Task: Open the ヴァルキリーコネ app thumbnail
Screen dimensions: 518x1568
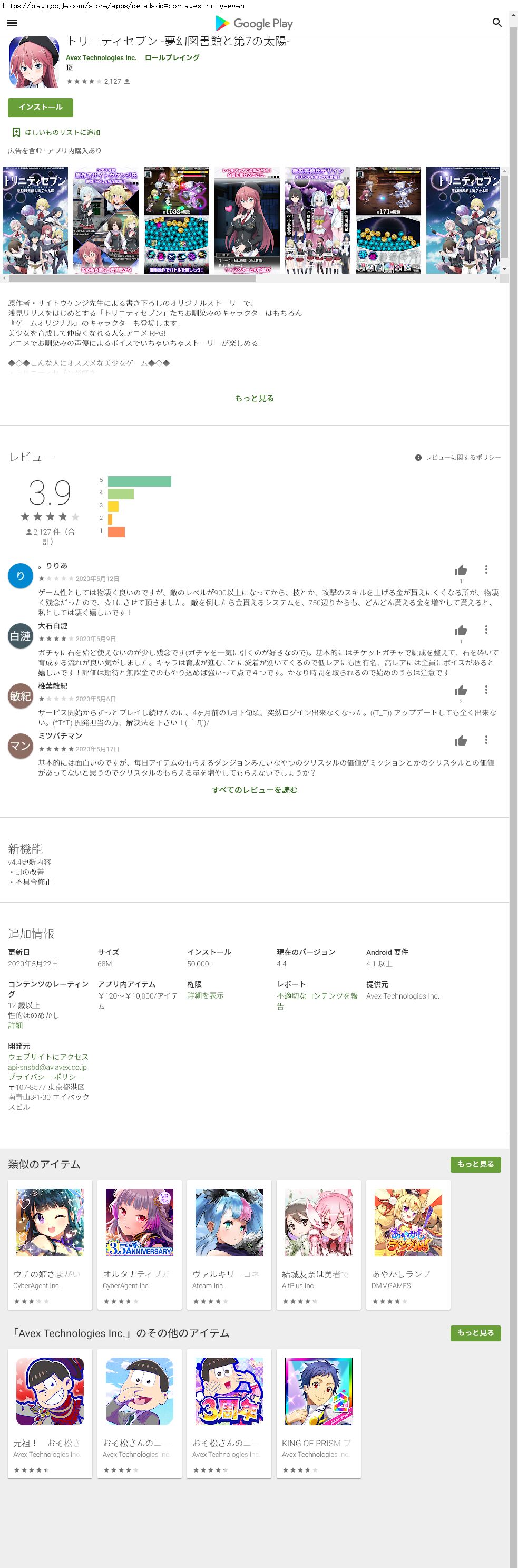Action: tap(229, 1223)
